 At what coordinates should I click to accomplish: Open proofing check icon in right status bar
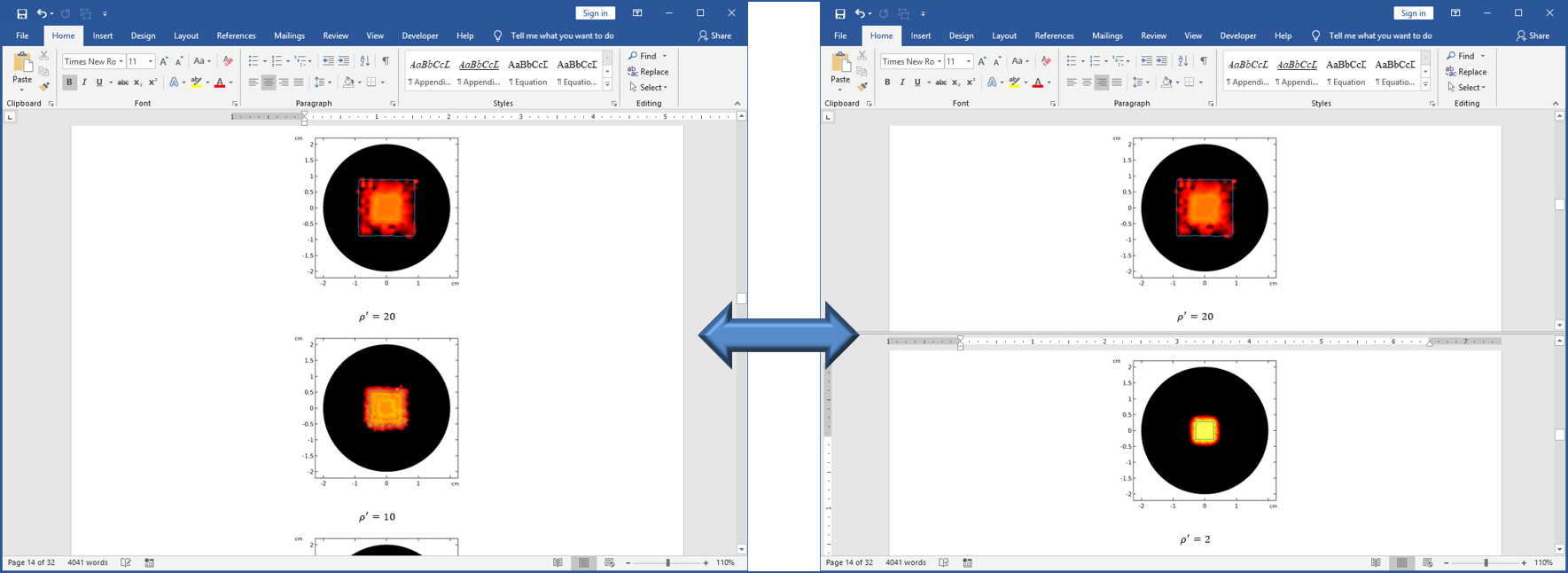click(x=944, y=562)
